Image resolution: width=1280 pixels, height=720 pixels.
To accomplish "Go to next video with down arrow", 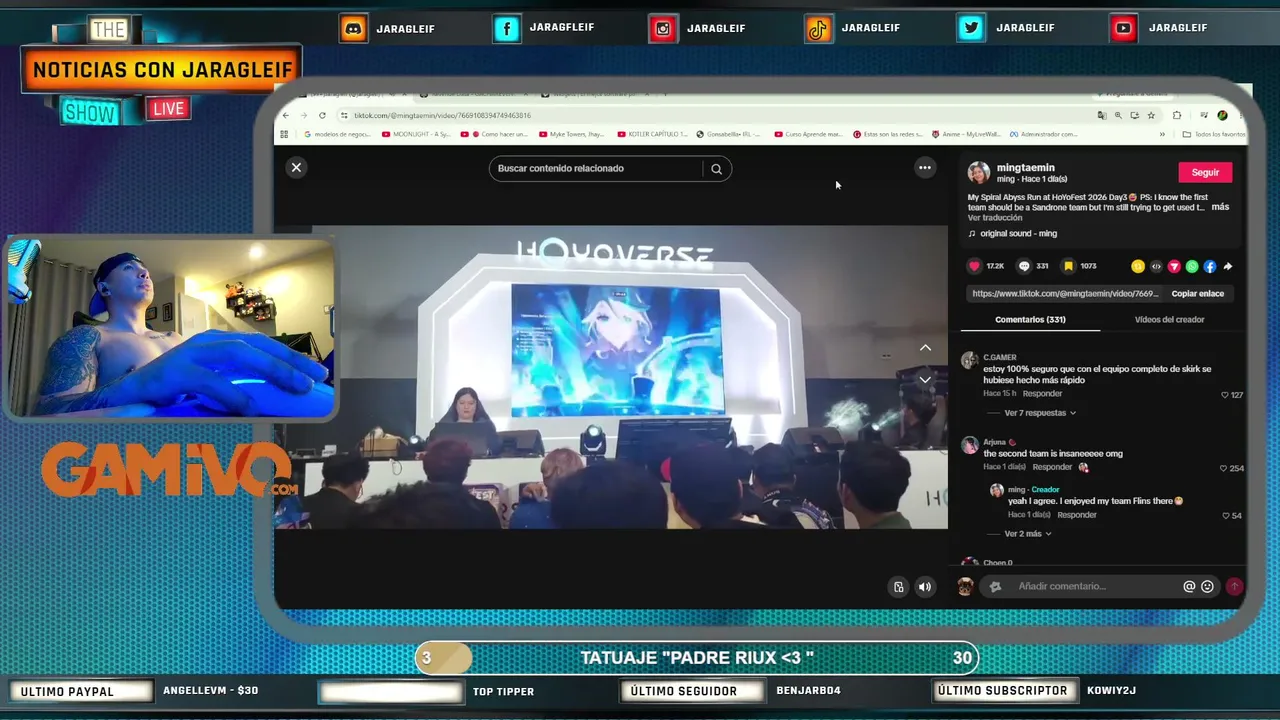I will point(925,380).
